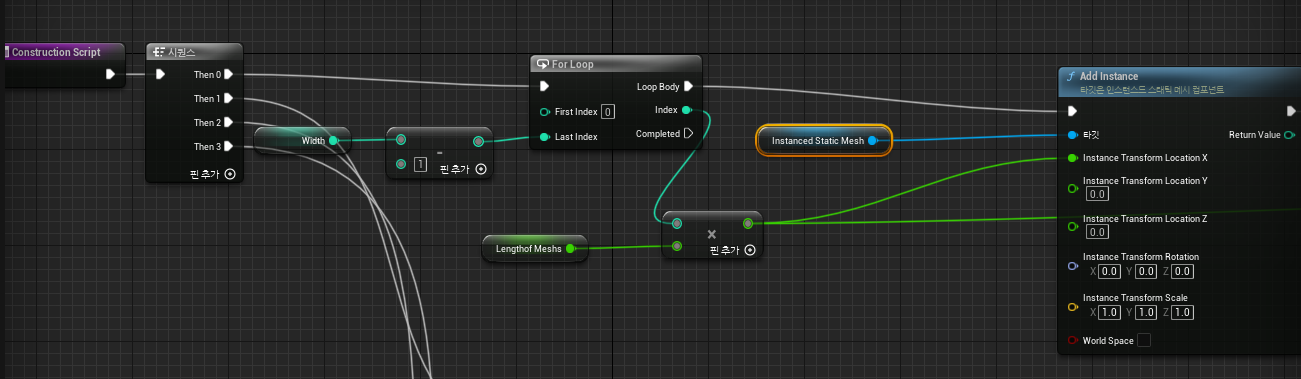Click the For Loop Completed pin
The width and height of the screenshot is (1301, 379).
688,133
